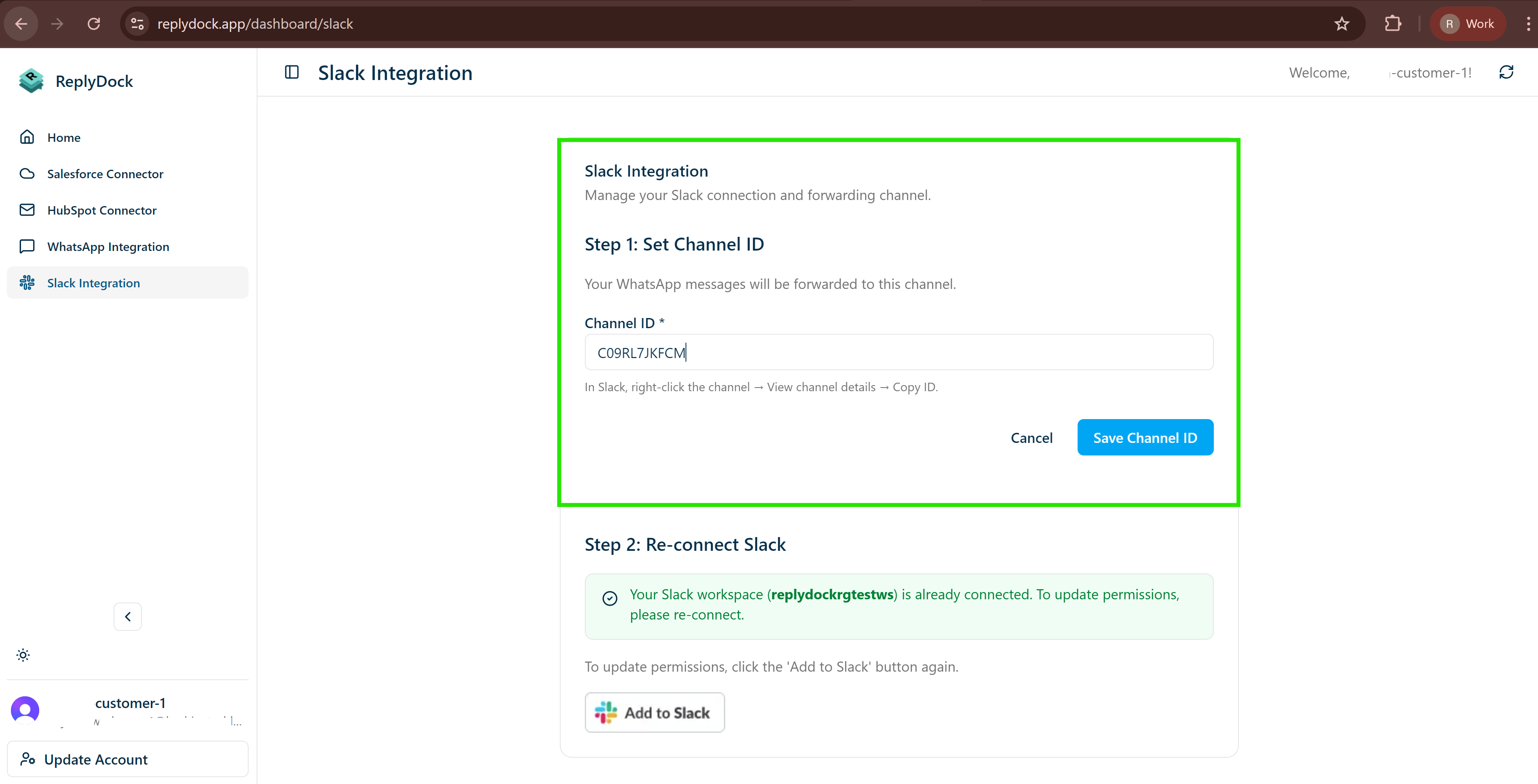The width and height of the screenshot is (1538, 784).
Task: Collapse sidebar with the chevron button
Action: (x=128, y=616)
